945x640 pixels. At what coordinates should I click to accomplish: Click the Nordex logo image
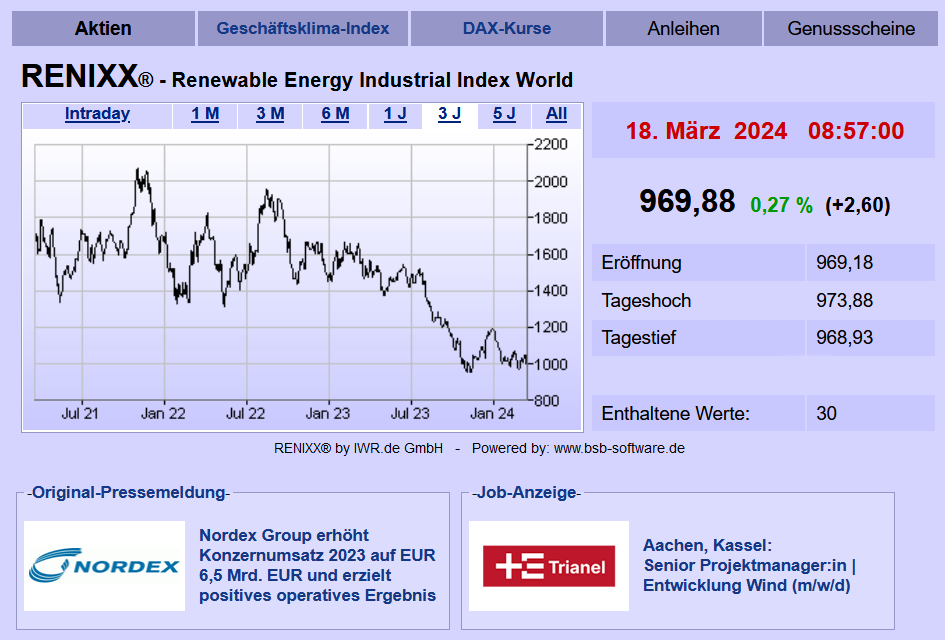(104, 566)
